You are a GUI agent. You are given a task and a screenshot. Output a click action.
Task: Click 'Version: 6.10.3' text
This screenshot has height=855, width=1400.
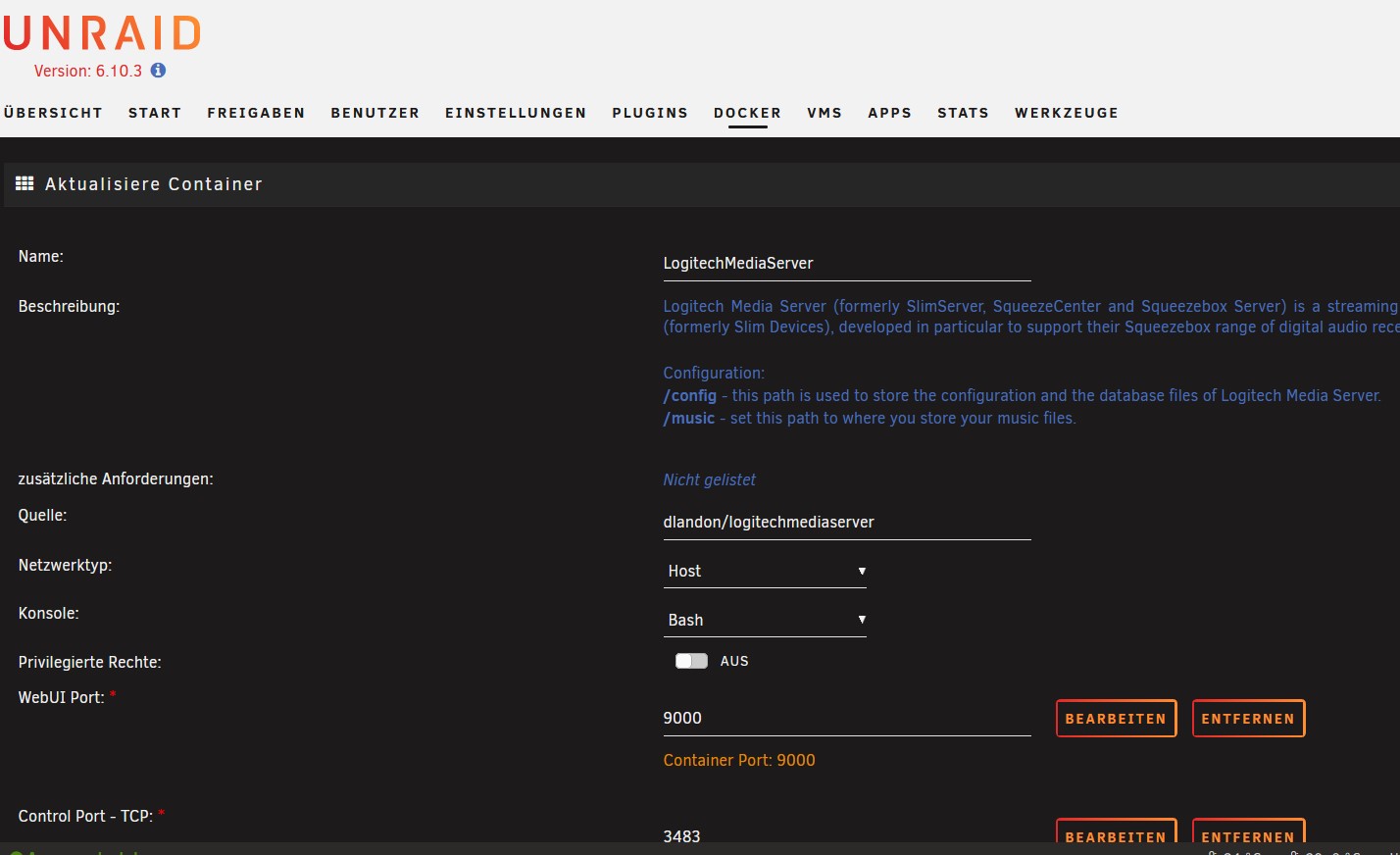pyautogui.click(x=88, y=71)
